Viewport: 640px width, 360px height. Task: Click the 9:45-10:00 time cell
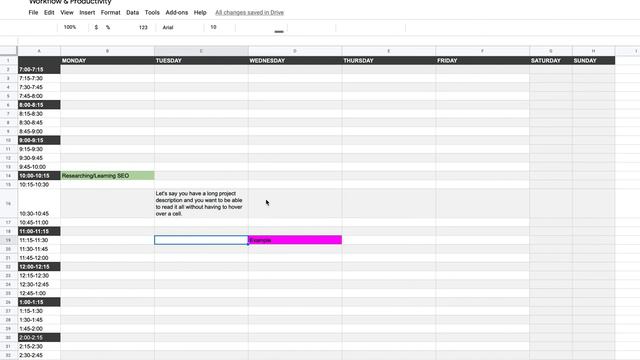(39, 167)
